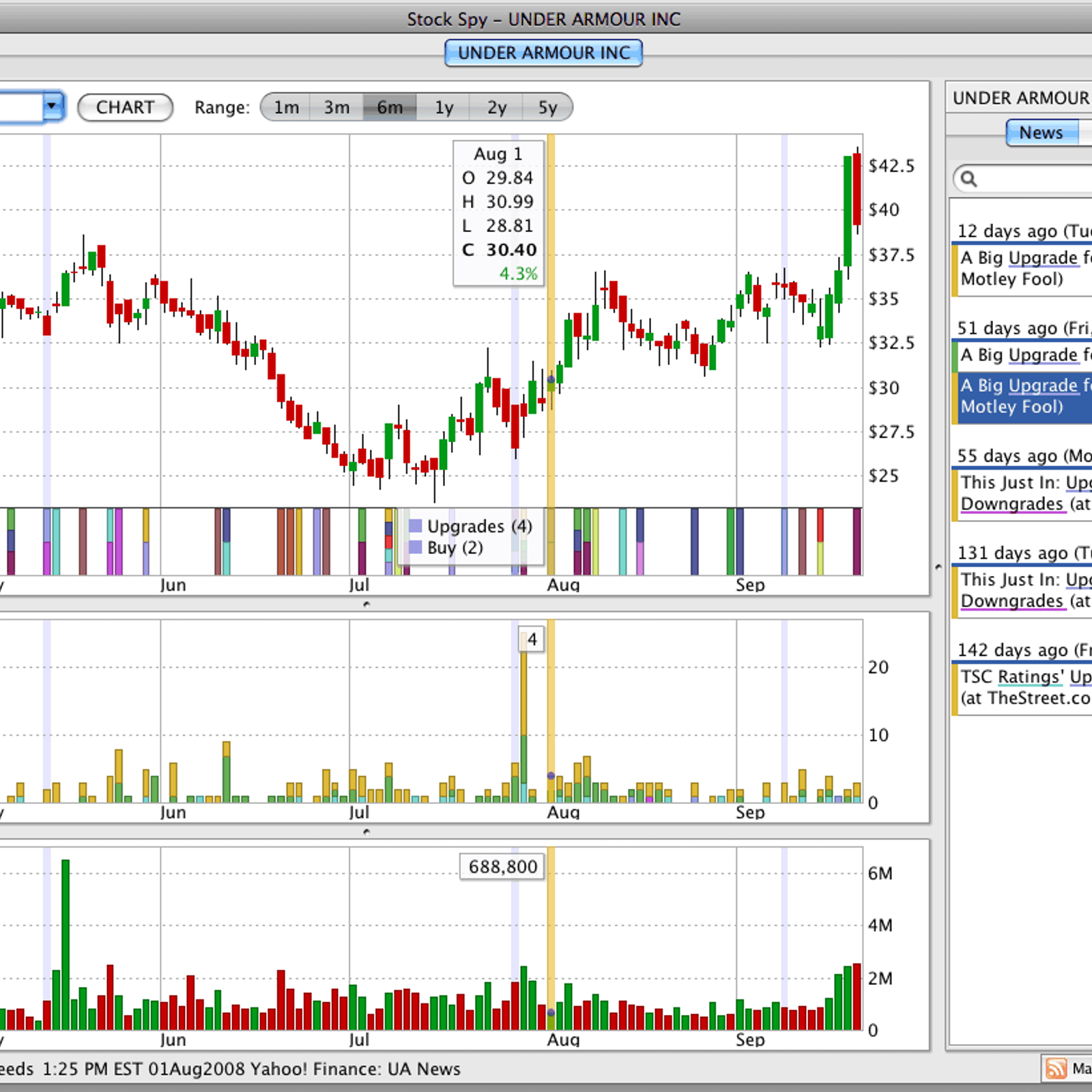The height and width of the screenshot is (1092, 1092).
Task: Click the Upgrades (4) legend swatch
Action: (415, 526)
